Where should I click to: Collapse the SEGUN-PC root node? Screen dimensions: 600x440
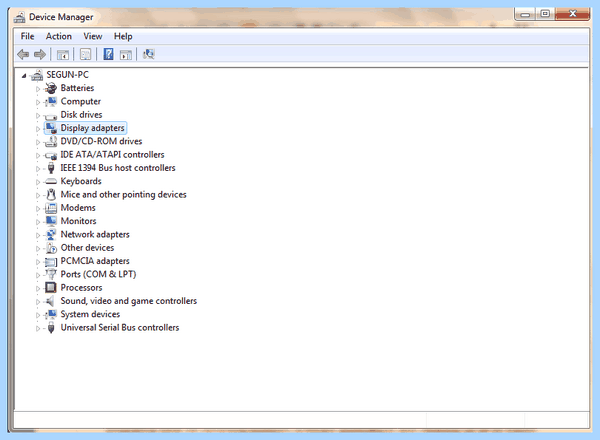tap(24, 76)
